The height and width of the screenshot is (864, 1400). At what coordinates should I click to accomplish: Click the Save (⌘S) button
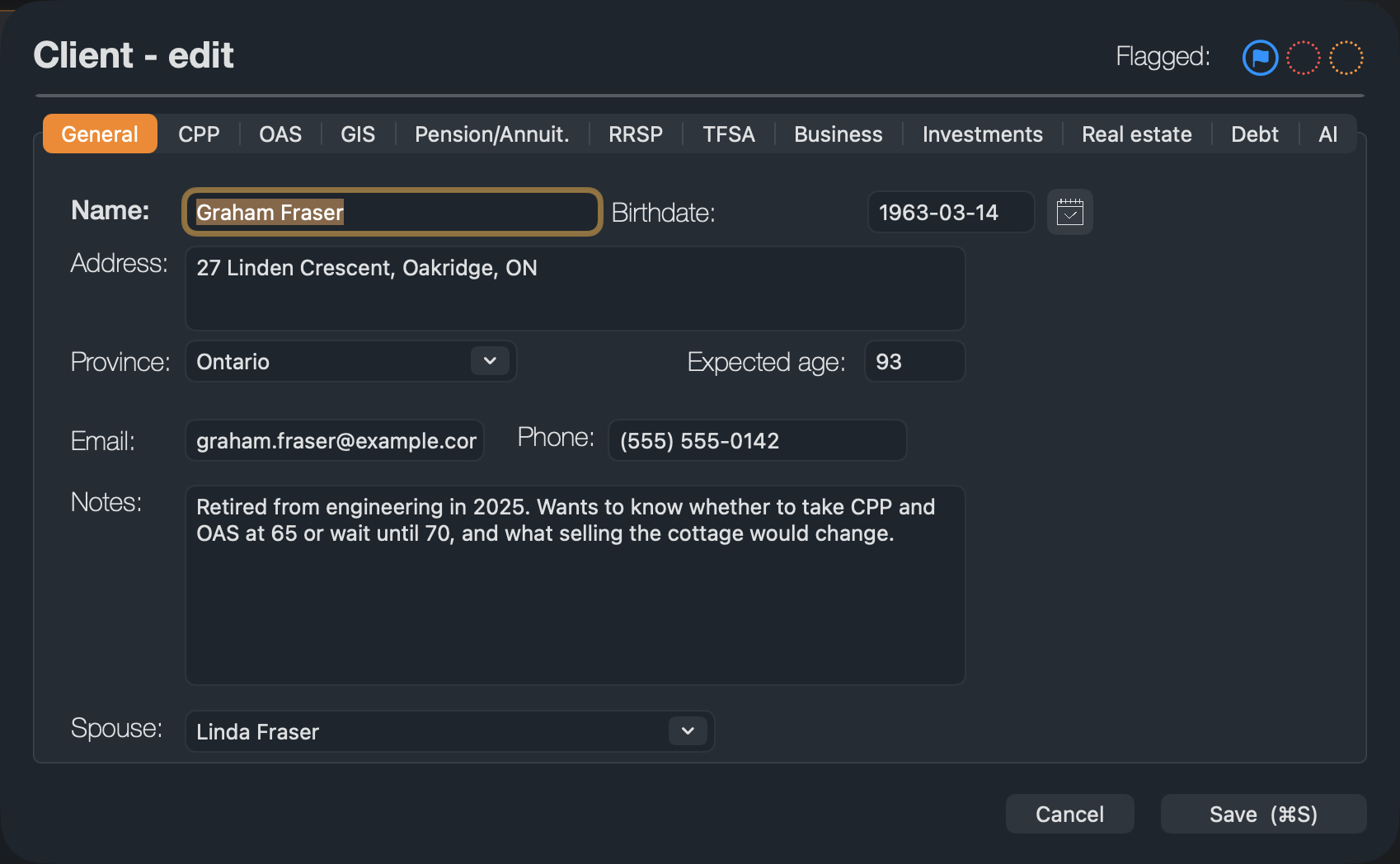pyautogui.click(x=1263, y=814)
